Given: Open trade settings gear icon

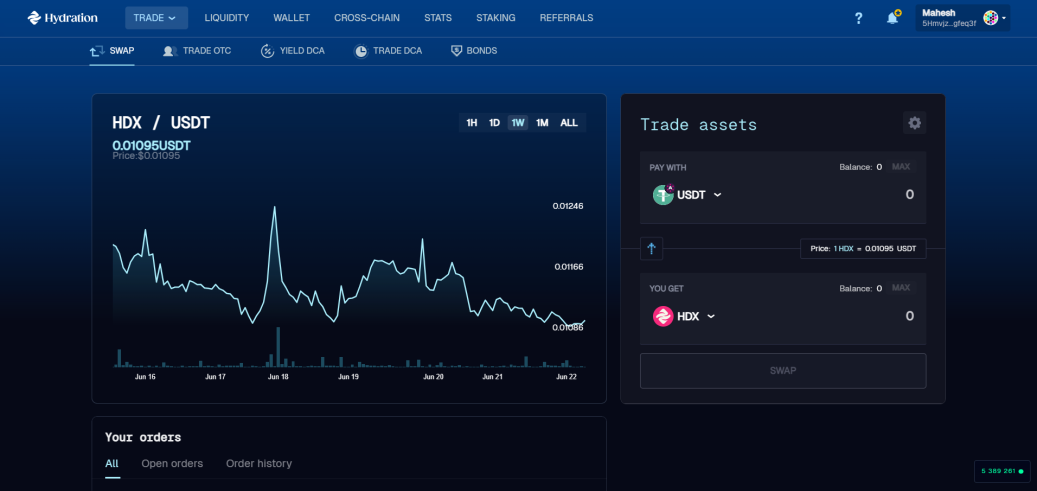Looking at the screenshot, I should pyautogui.click(x=915, y=123).
